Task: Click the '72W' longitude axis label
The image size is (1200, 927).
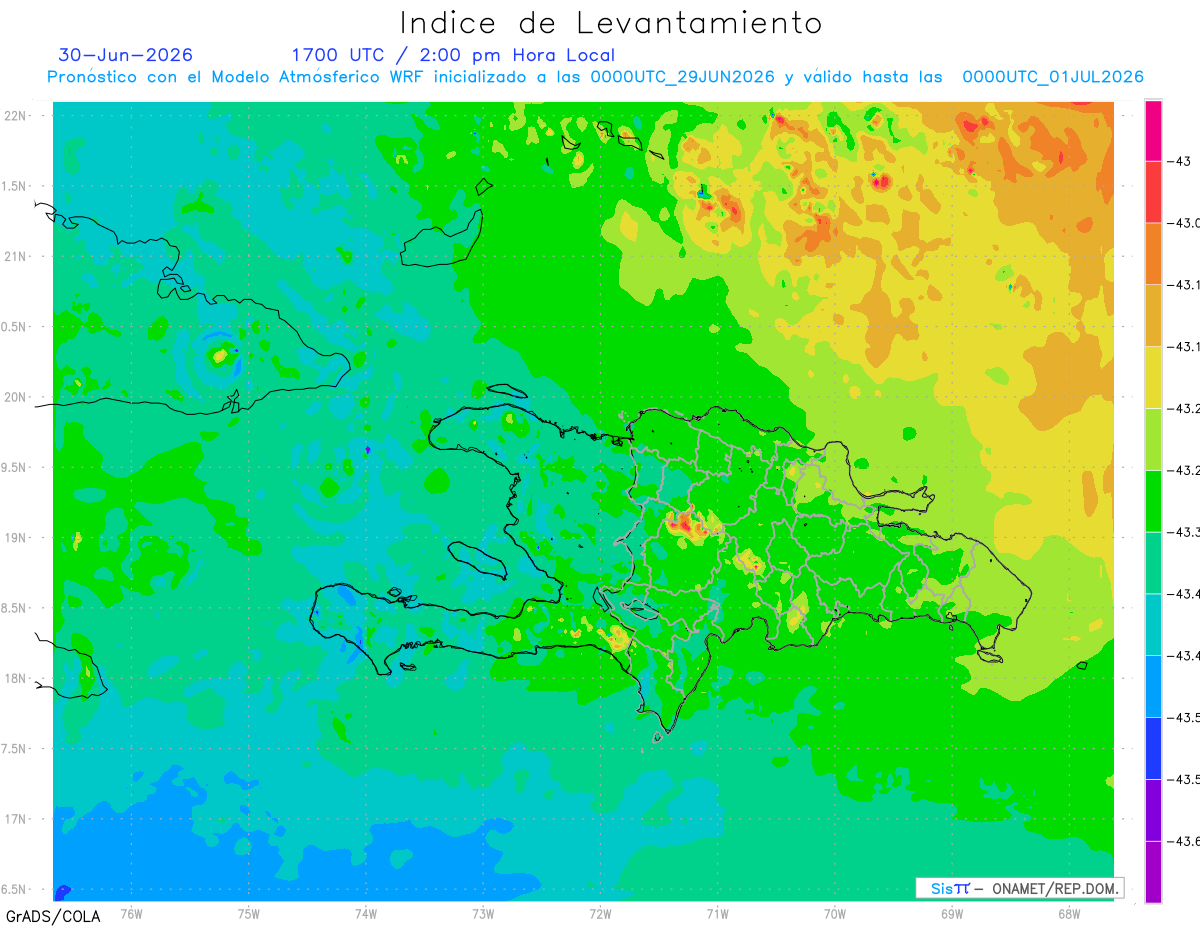Action: pos(600,913)
